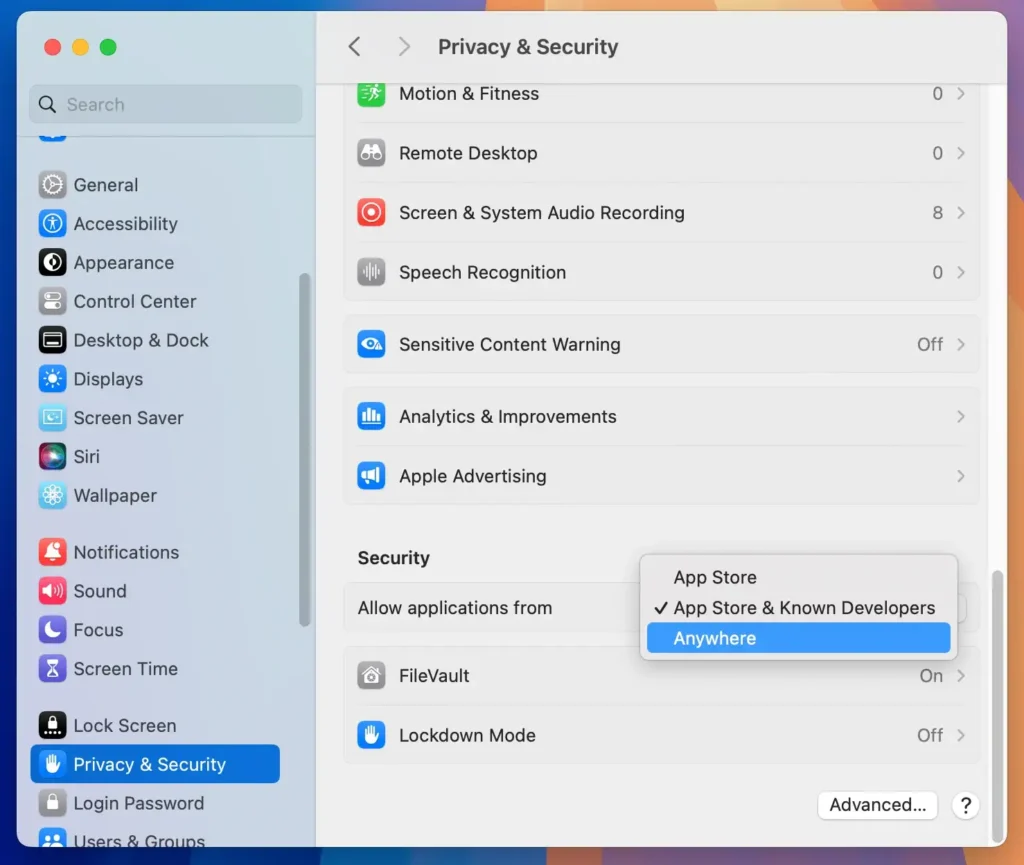
Task: Open General settings icon in sidebar
Action: [x=52, y=185]
